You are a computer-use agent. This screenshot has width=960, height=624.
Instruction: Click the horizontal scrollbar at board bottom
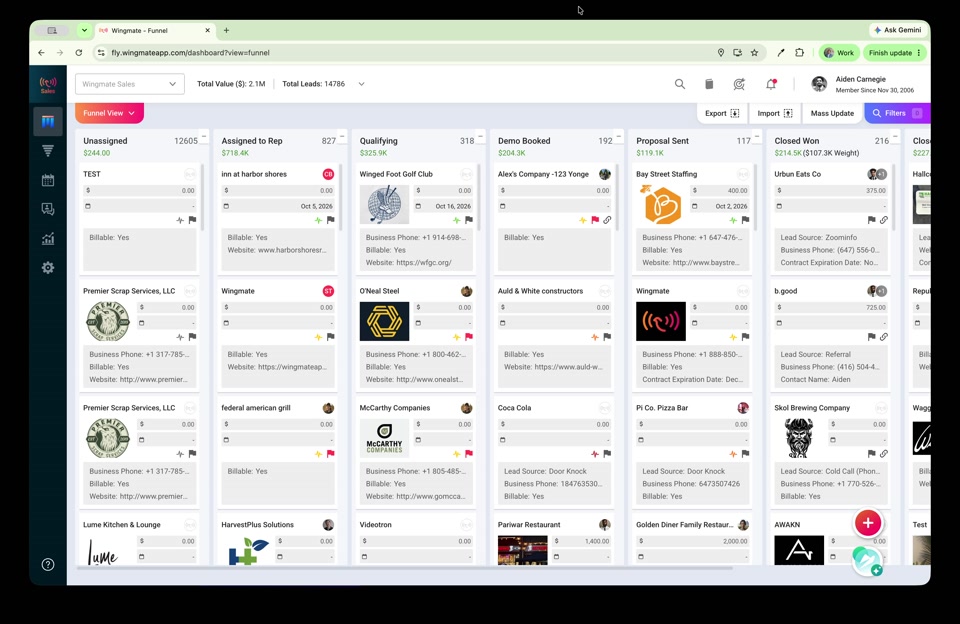pos(404,568)
